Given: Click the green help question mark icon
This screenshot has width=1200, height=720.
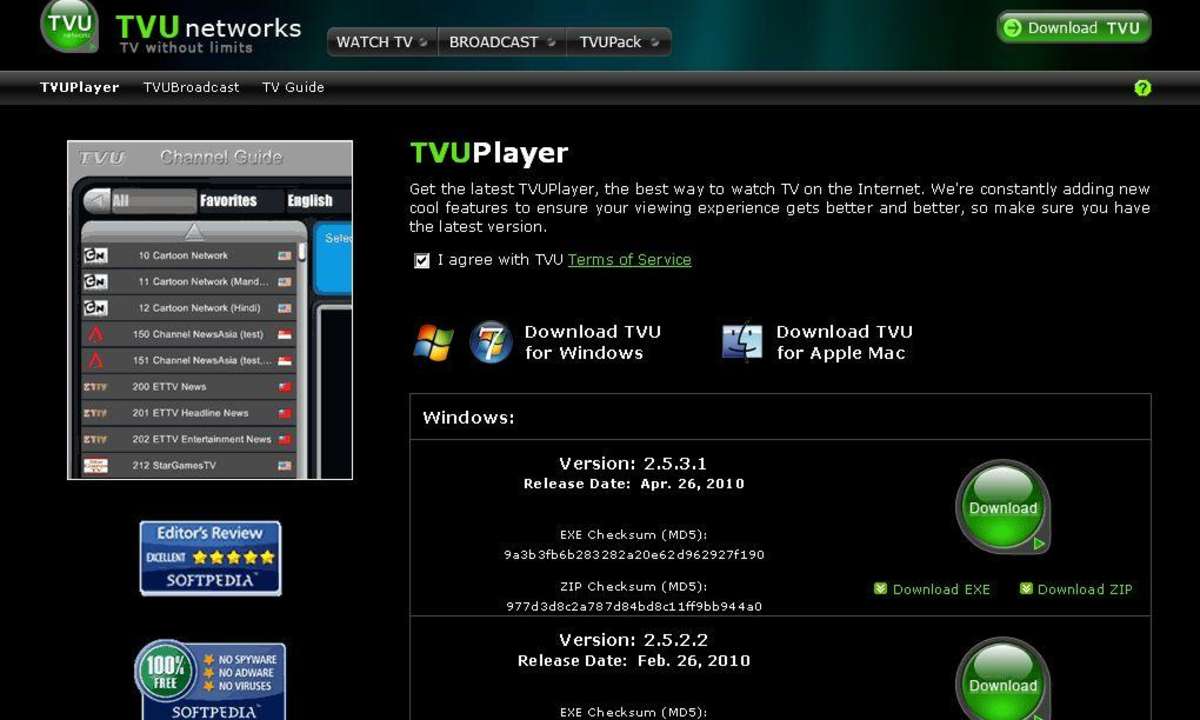Looking at the screenshot, I should (1143, 88).
